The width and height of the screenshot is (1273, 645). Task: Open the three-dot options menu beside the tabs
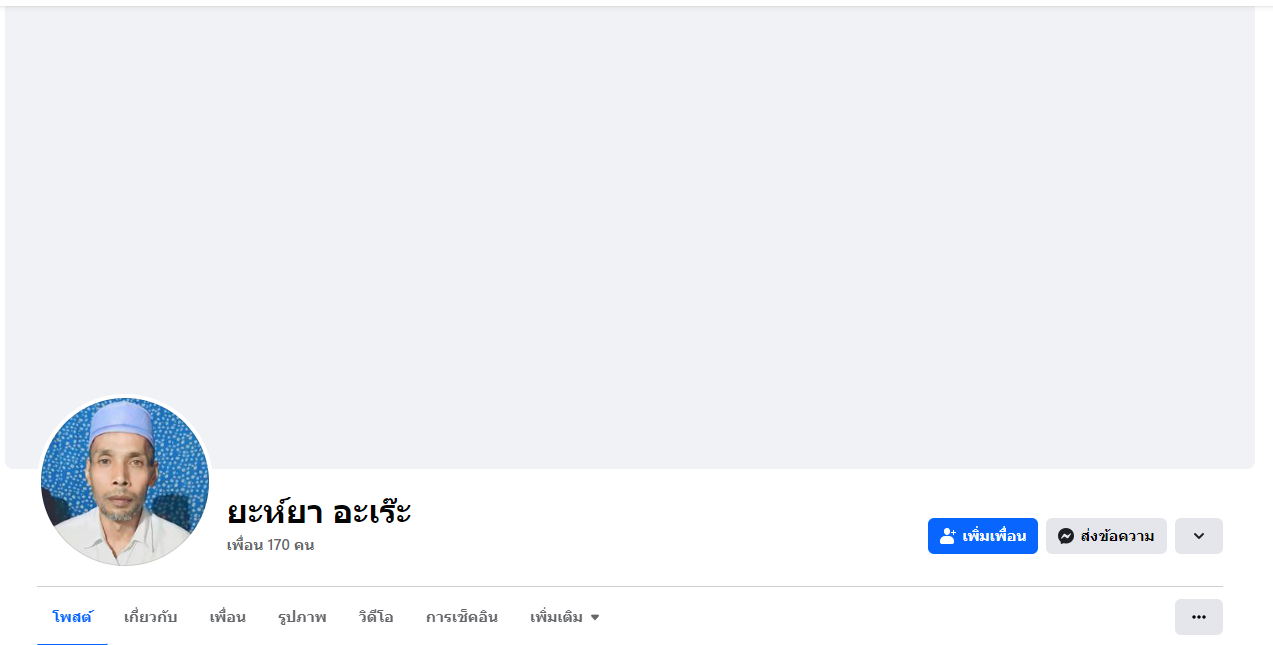pyautogui.click(x=1198, y=617)
